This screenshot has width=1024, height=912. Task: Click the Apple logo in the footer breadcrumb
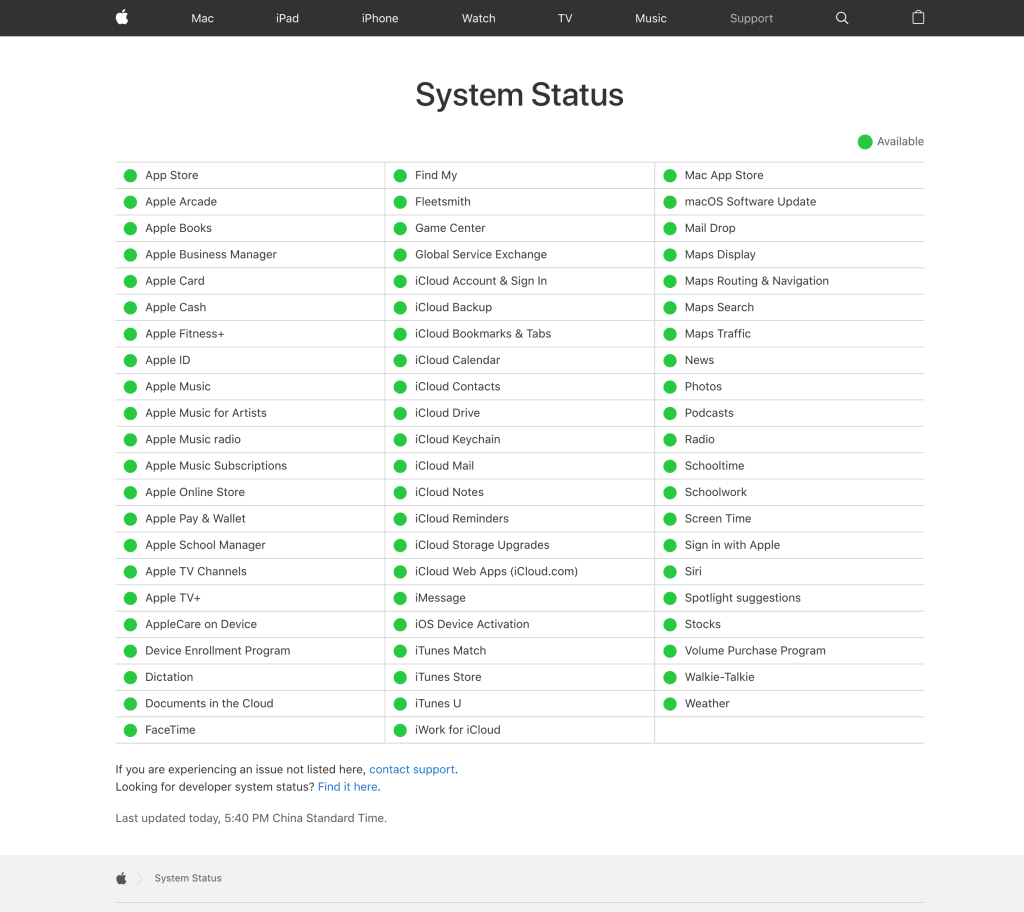point(121,878)
